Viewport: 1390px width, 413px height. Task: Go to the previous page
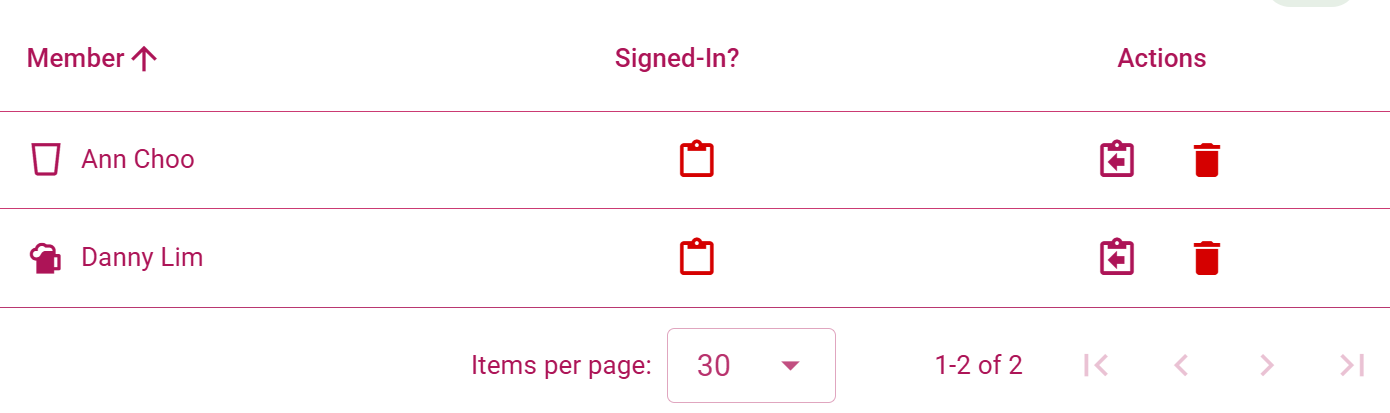click(1181, 365)
